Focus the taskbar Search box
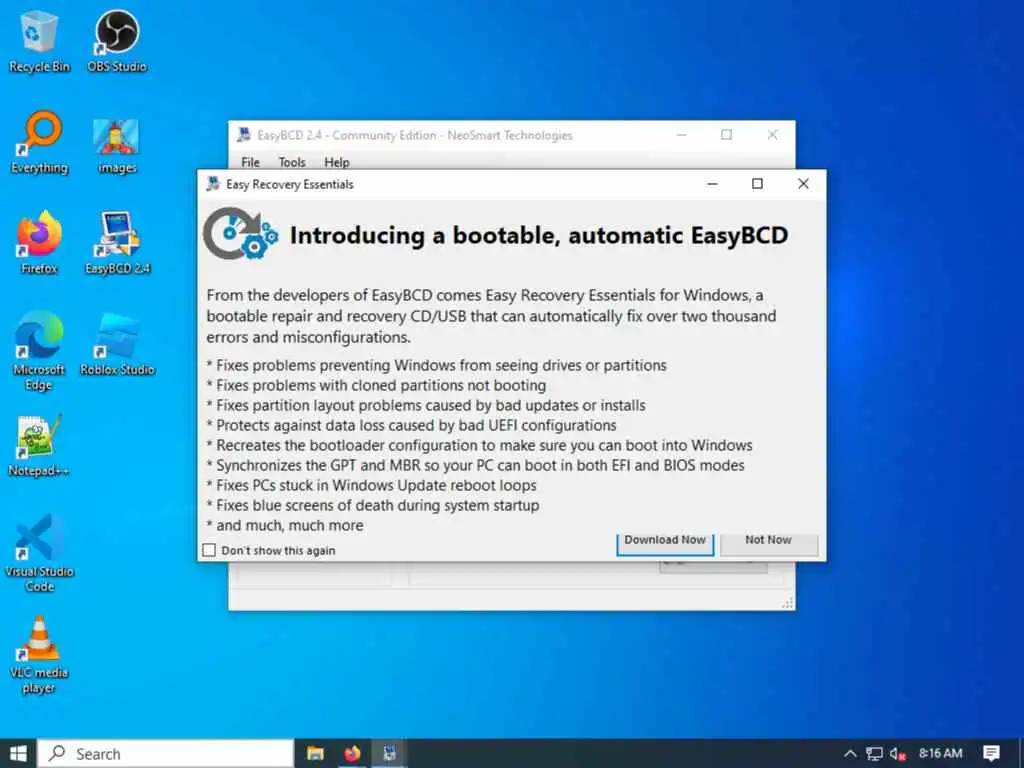This screenshot has height=768, width=1024. tap(165, 754)
